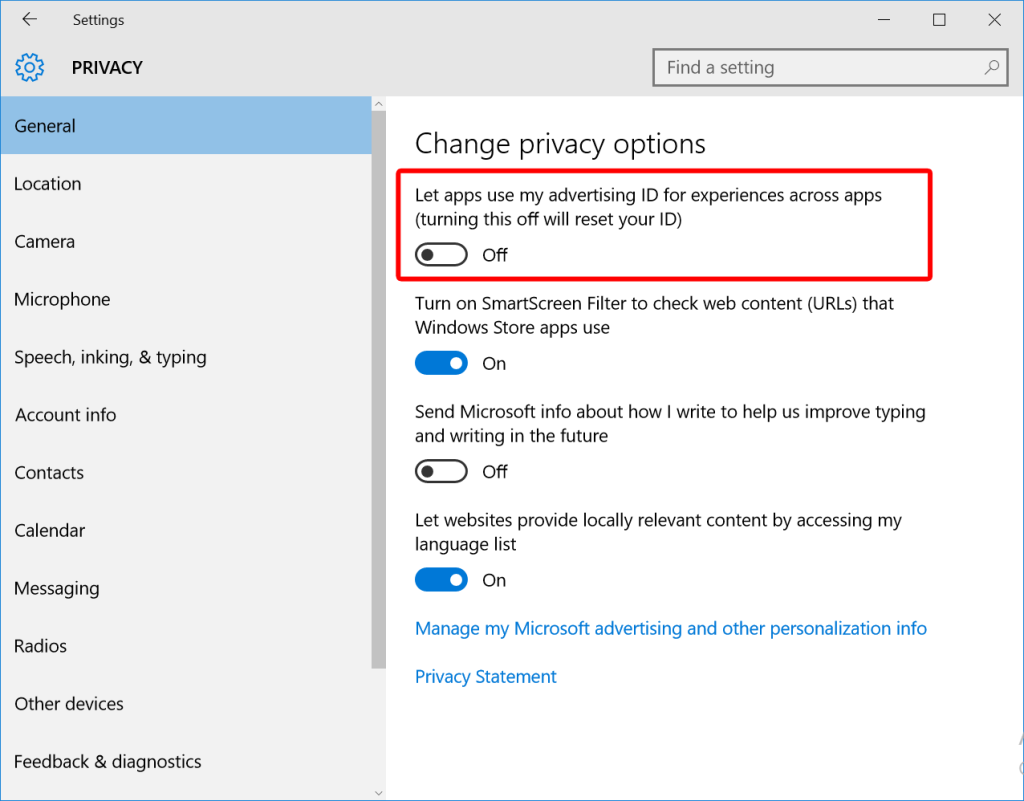Turn off website language list access
This screenshot has width=1024, height=801.
click(441, 579)
